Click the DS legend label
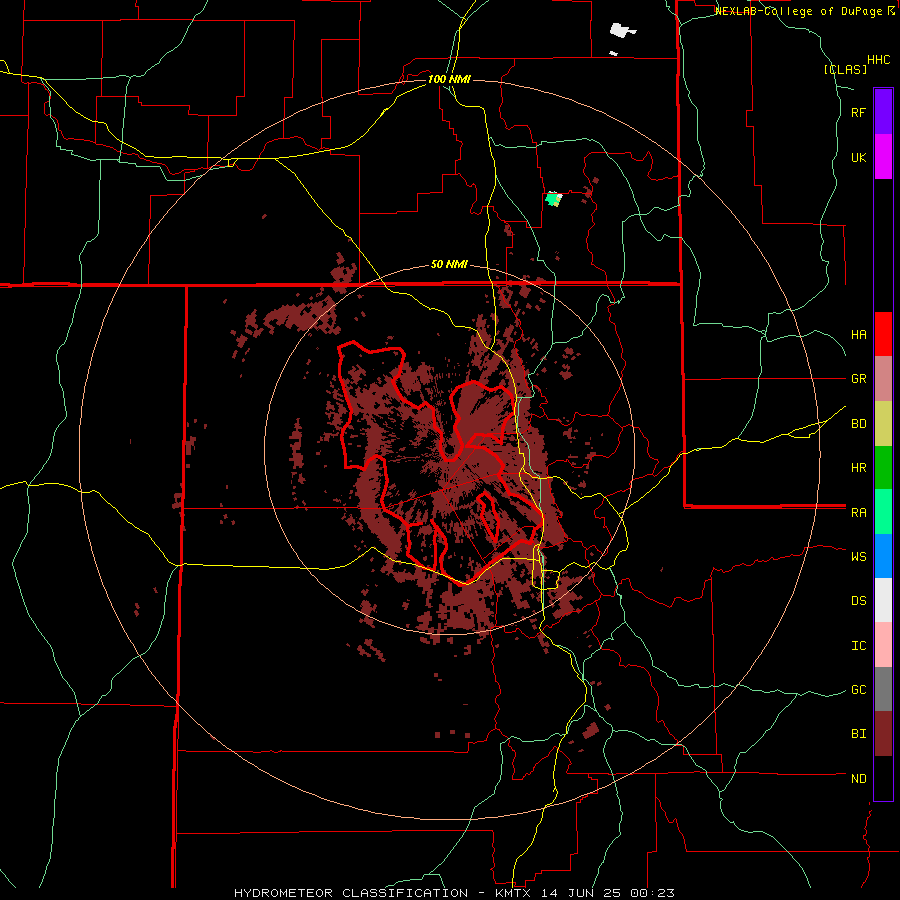Viewport: 900px width, 900px height. coord(858,601)
